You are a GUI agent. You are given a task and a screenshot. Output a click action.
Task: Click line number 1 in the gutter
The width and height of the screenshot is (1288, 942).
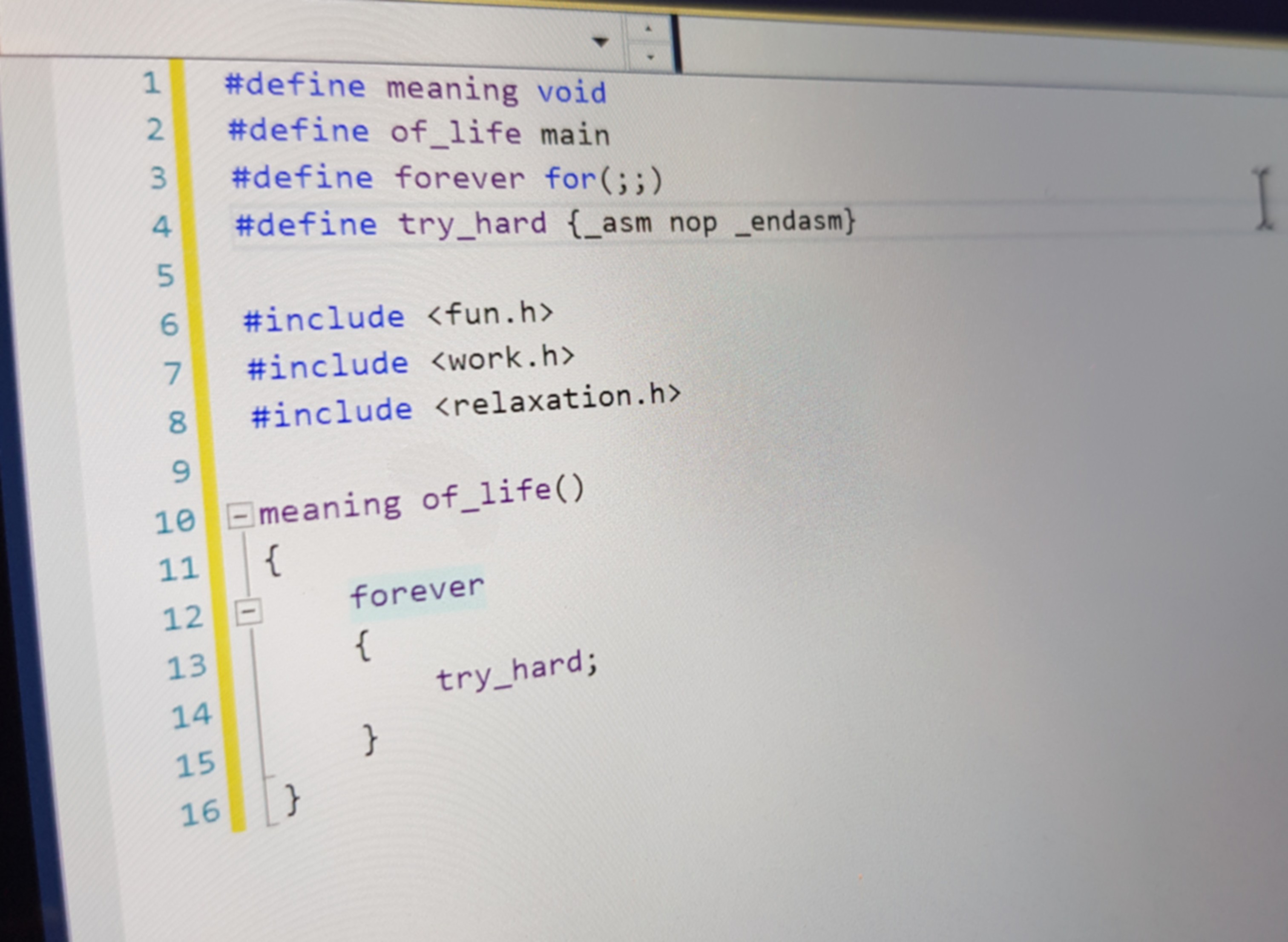point(151,83)
